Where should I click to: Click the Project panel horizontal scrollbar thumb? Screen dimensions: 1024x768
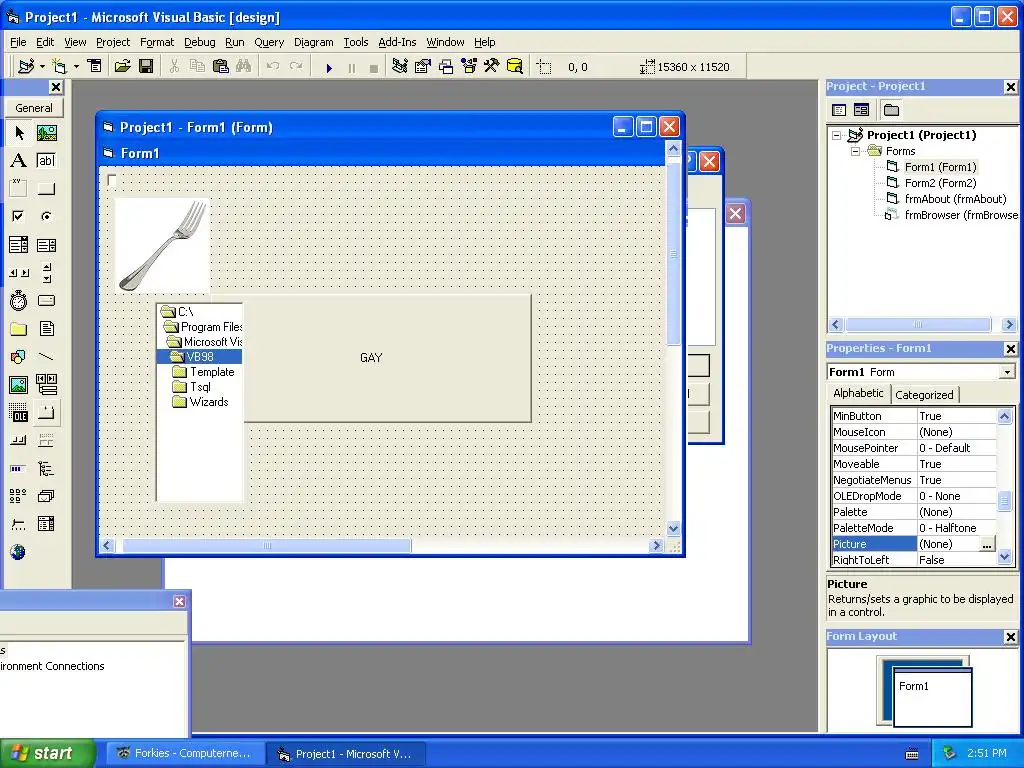pyautogui.click(x=918, y=325)
